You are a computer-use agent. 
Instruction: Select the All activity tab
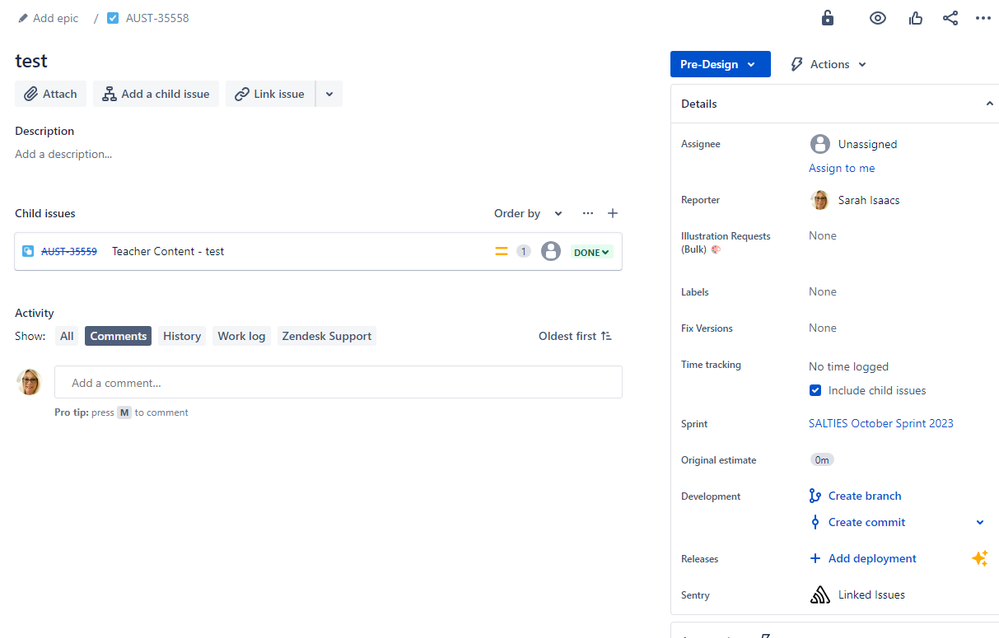point(67,336)
